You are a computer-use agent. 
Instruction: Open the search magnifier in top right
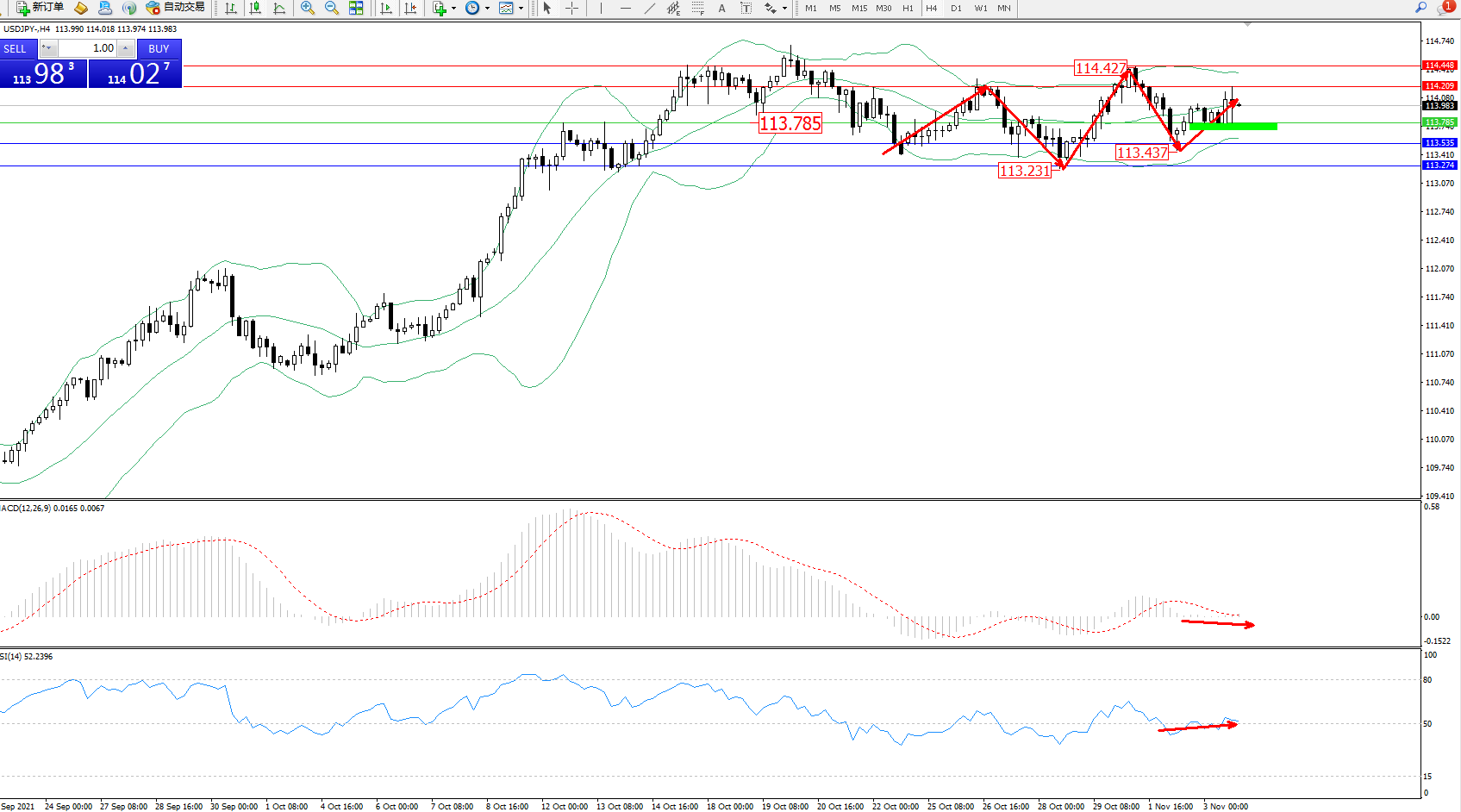(1421, 7)
